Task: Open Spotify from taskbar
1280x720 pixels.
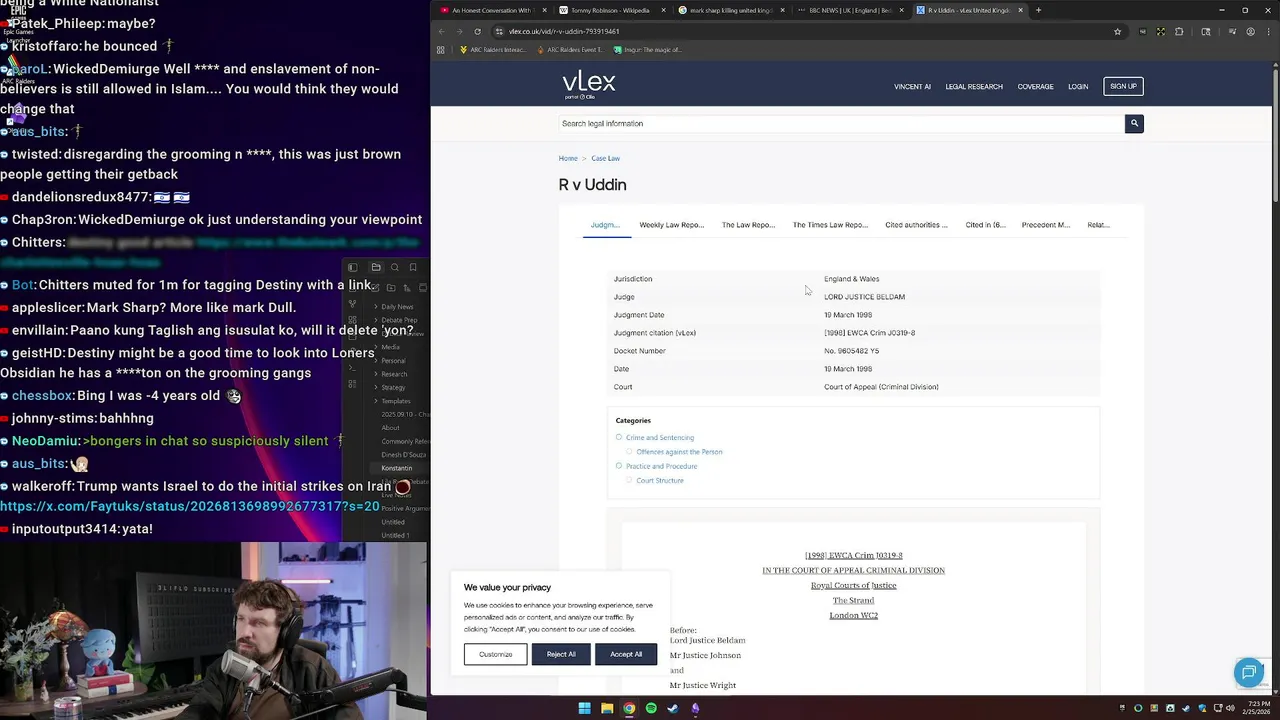Action: (x=651, y=708)
